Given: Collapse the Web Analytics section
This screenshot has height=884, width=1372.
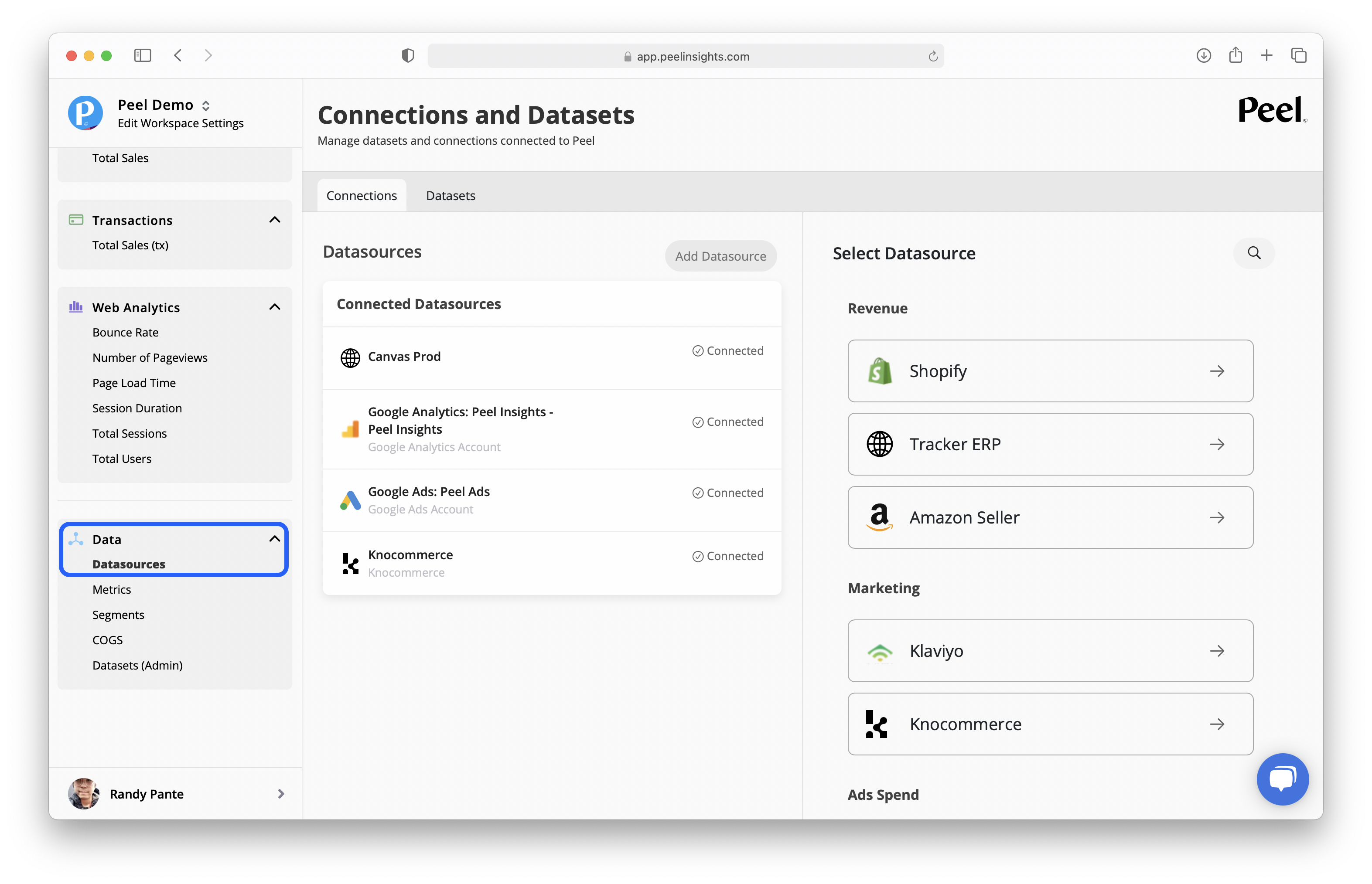Looking at the screenshot, I should (x=274, y=307).
